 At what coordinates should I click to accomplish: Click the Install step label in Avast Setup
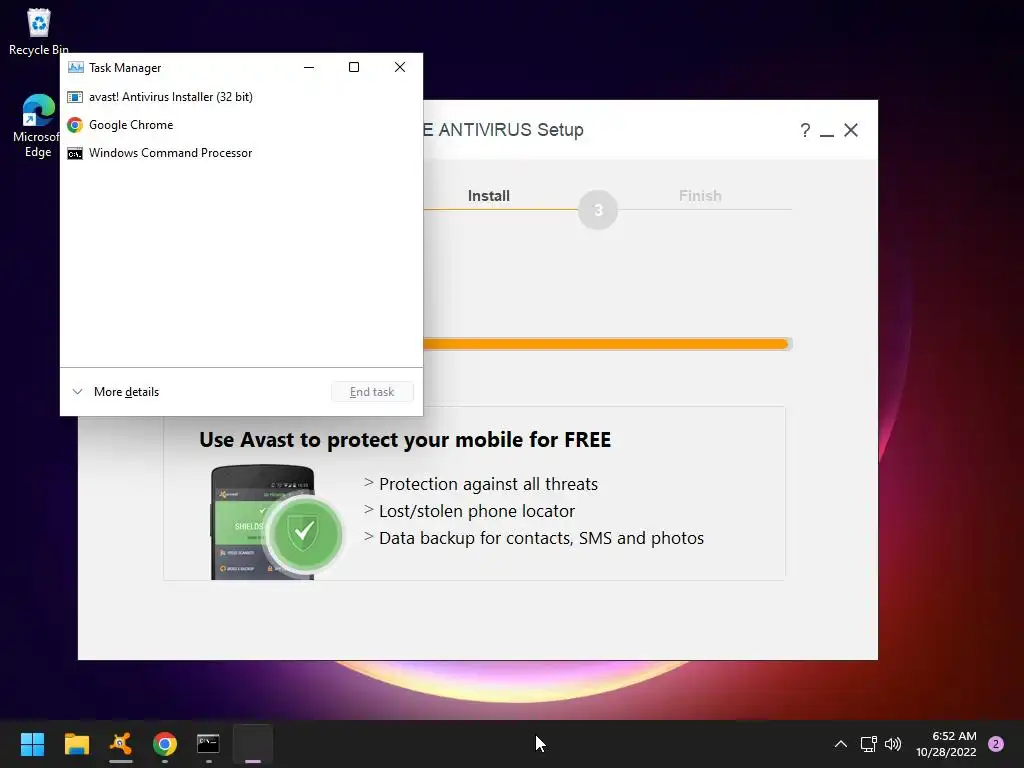[x=488, y=196]
